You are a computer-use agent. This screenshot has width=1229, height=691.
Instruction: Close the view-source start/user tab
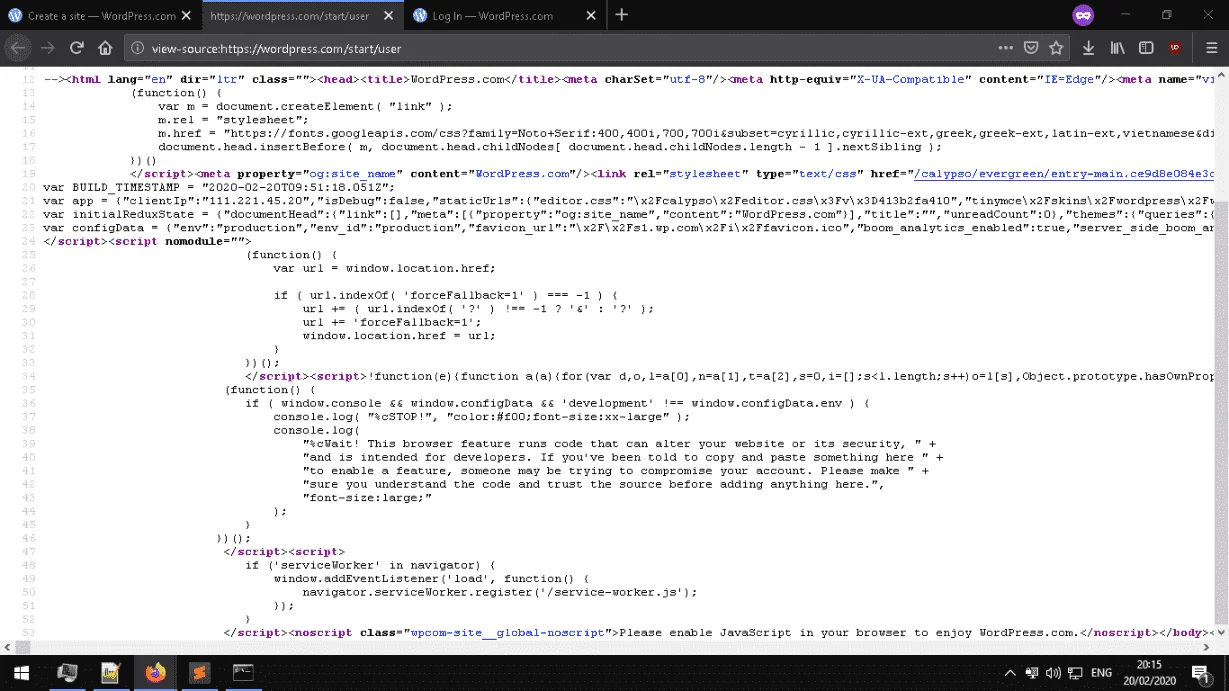388,16
